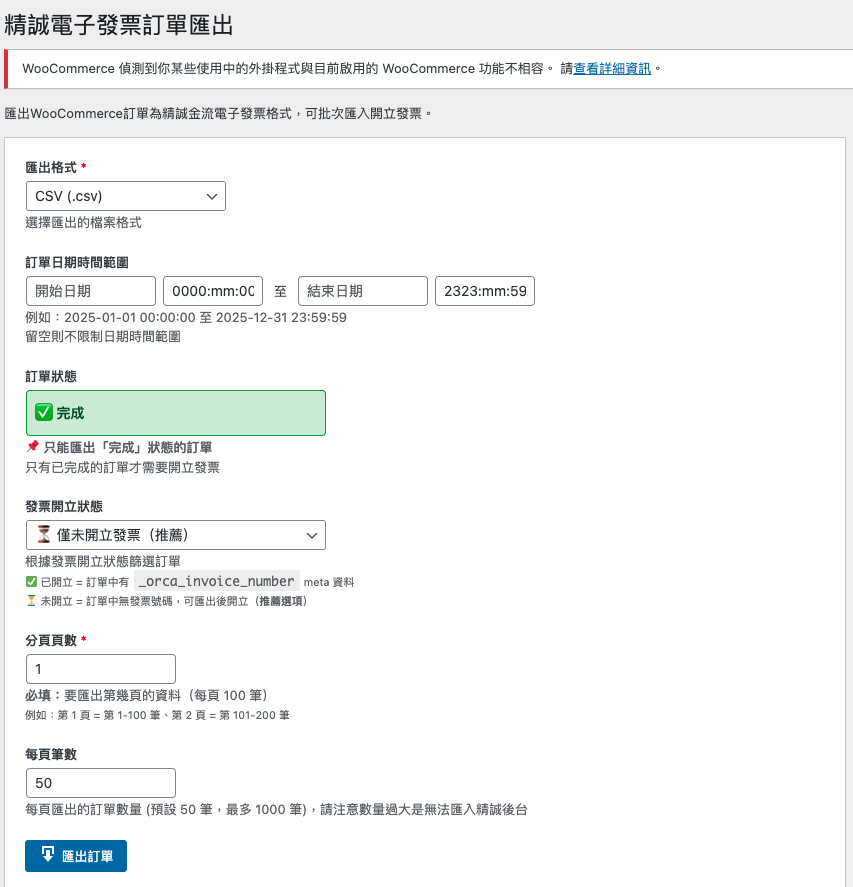The width and height of the screenshot is (853, 887).
Task: Click the download arrow icon on 匯出訂單 button
Action: [x=47, y=855]
